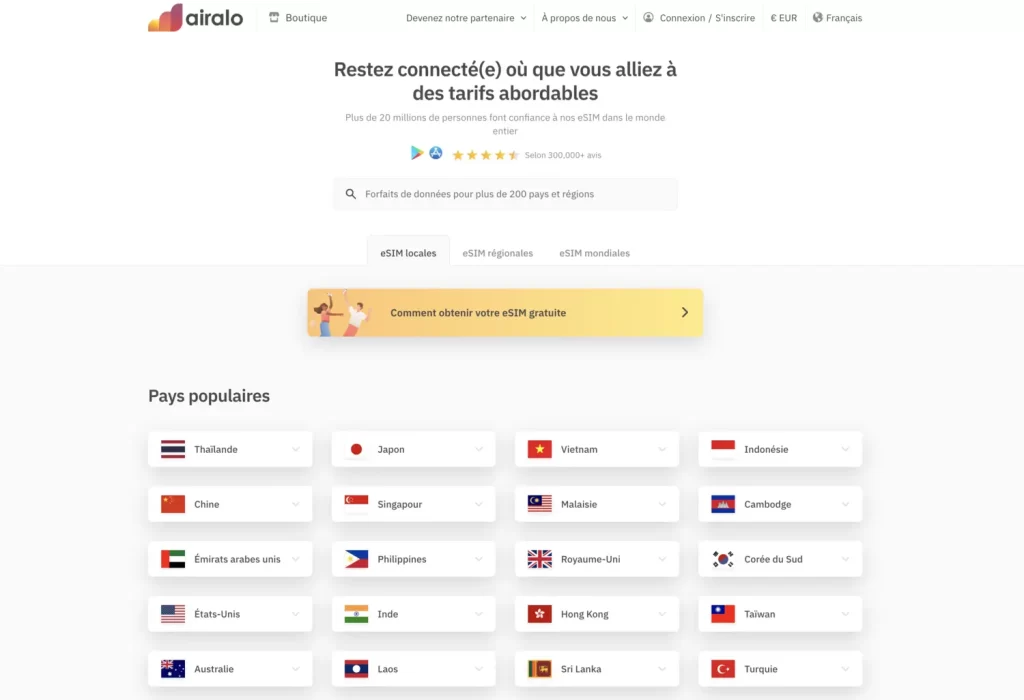
Task: Click arrow on free eSIM banner
Action: tap(684, 313)
